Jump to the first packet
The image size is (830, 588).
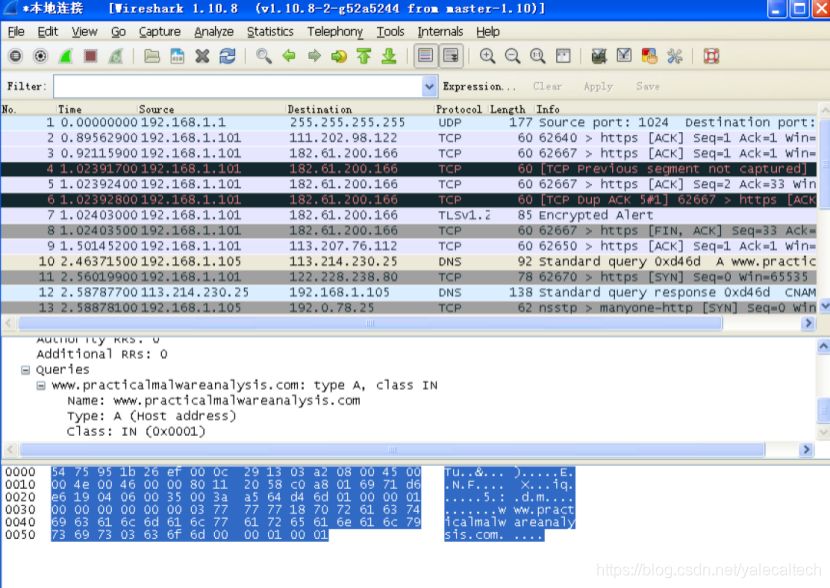(x=364, y=56)
